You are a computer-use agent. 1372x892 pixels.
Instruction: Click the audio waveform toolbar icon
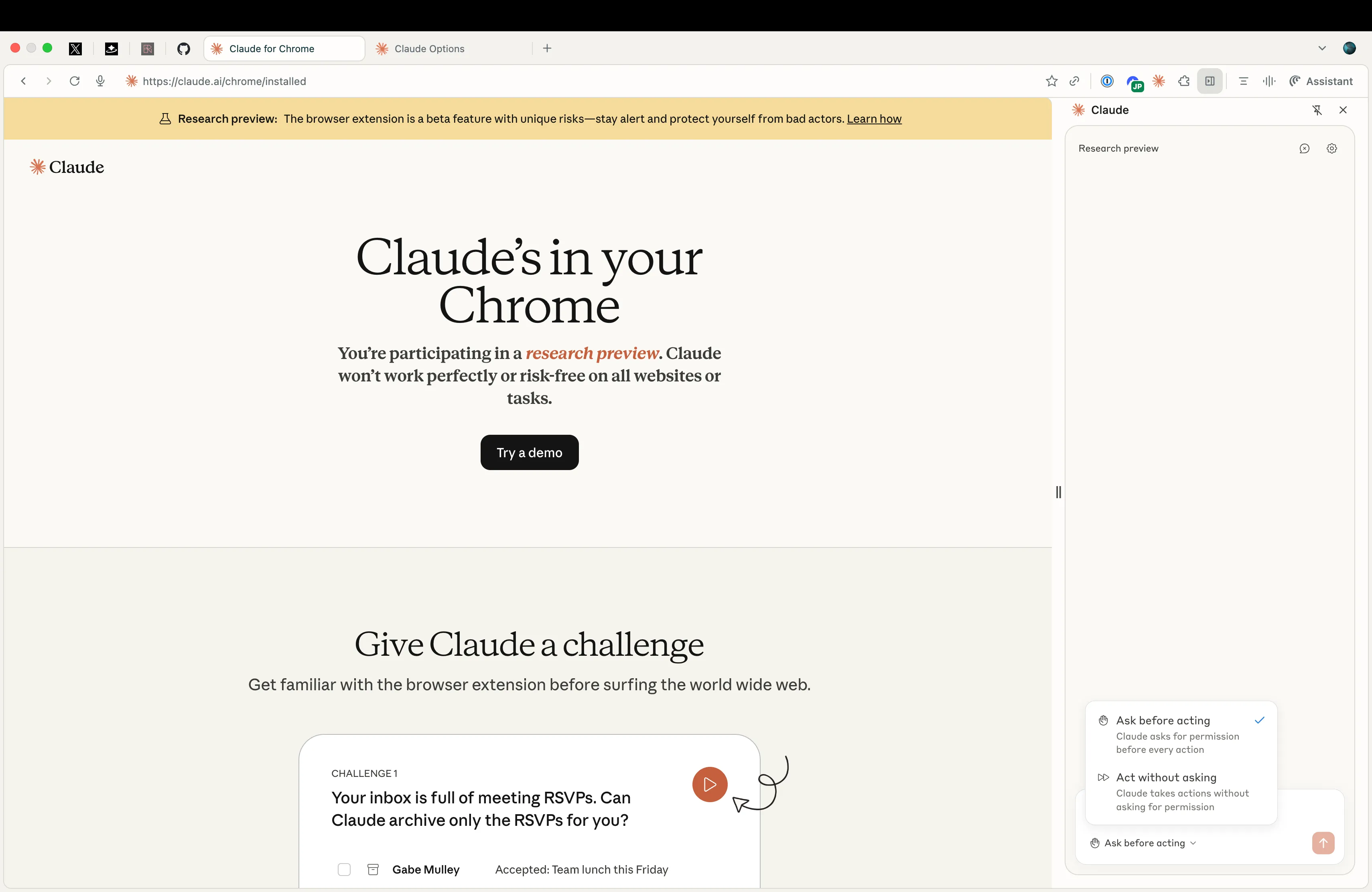click(1269, 81)
